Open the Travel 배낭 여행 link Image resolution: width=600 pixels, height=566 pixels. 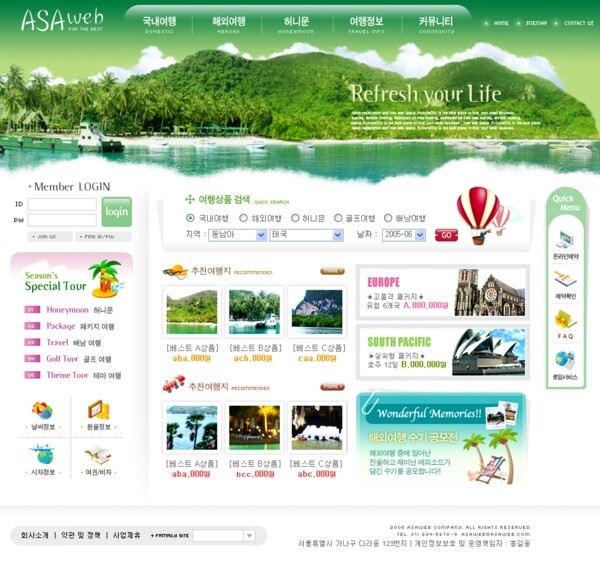[74, 342]
